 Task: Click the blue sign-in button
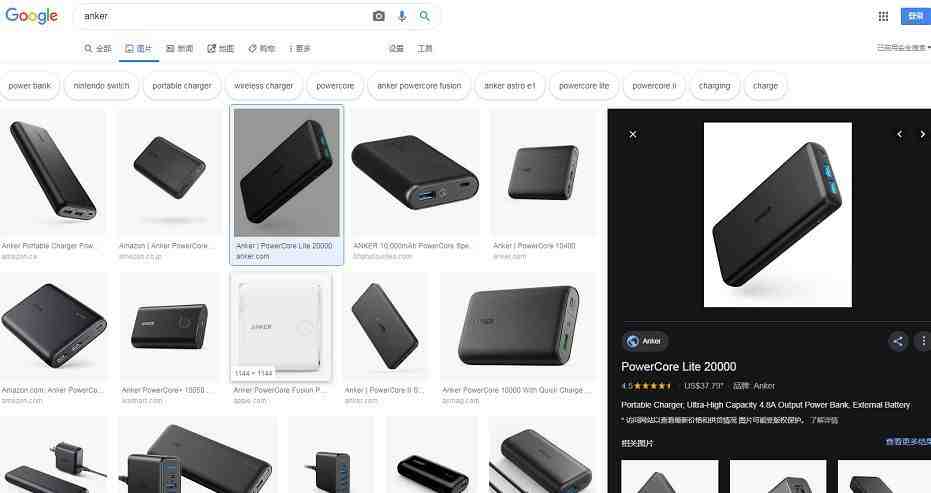click(x=916, y=17)
